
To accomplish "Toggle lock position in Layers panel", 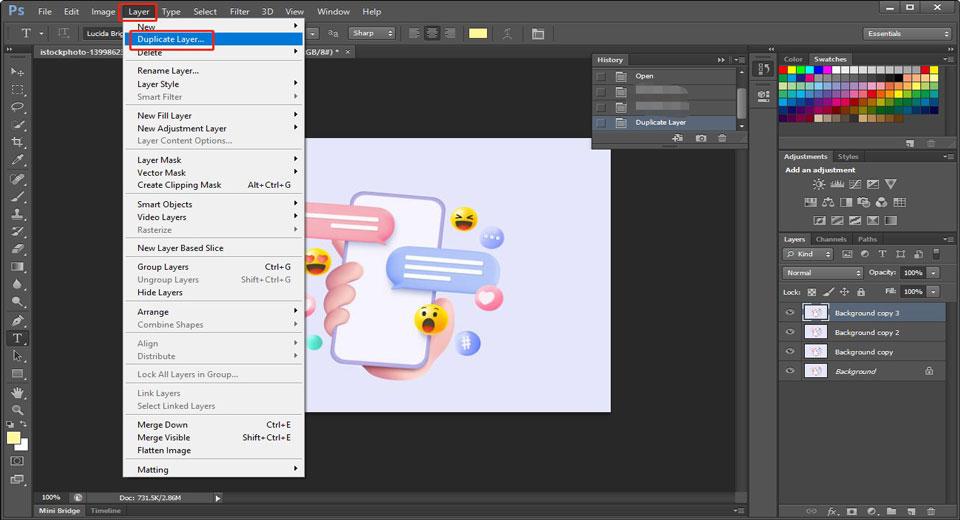I will coord(844,292).
